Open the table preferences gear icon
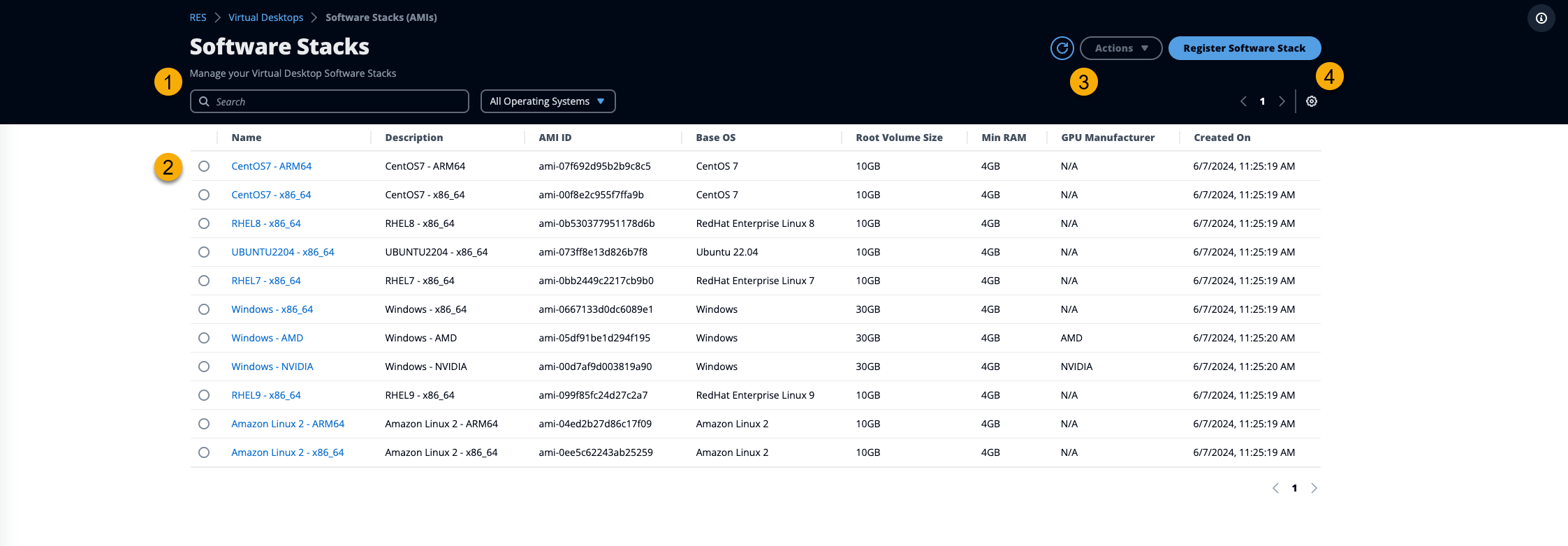Image resolution: width=1568 pixels, height=546 pixels. coord(1311,101)
